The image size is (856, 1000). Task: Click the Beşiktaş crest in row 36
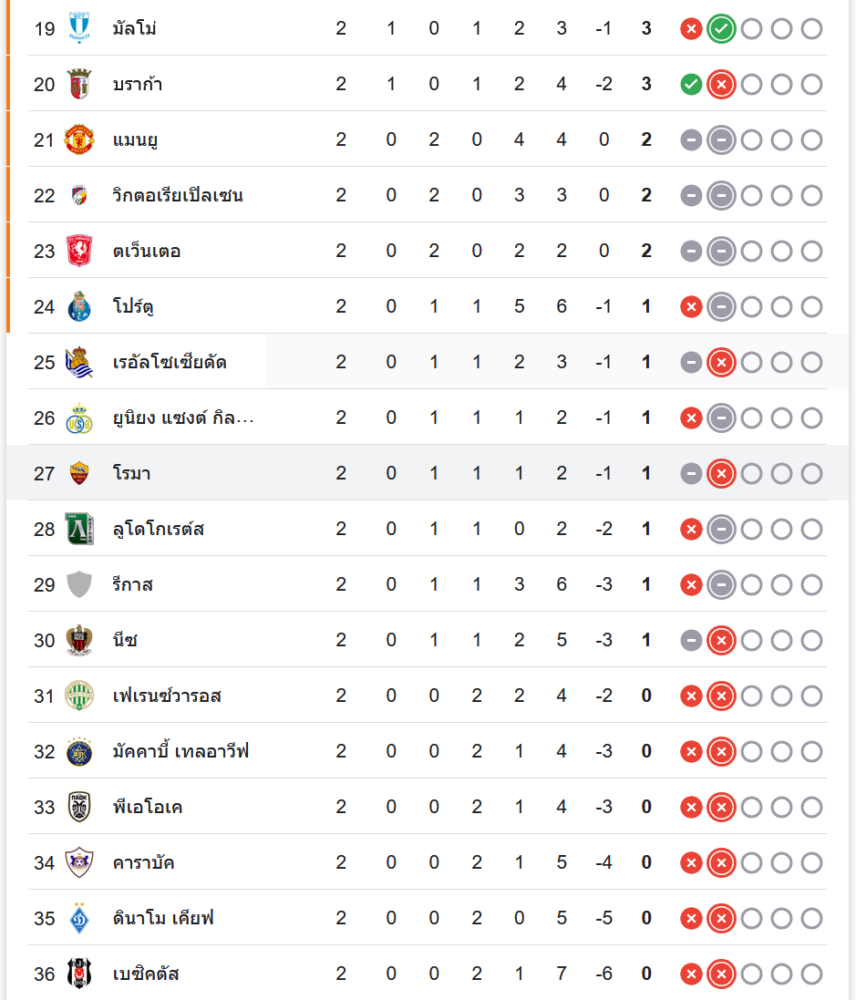79,973
